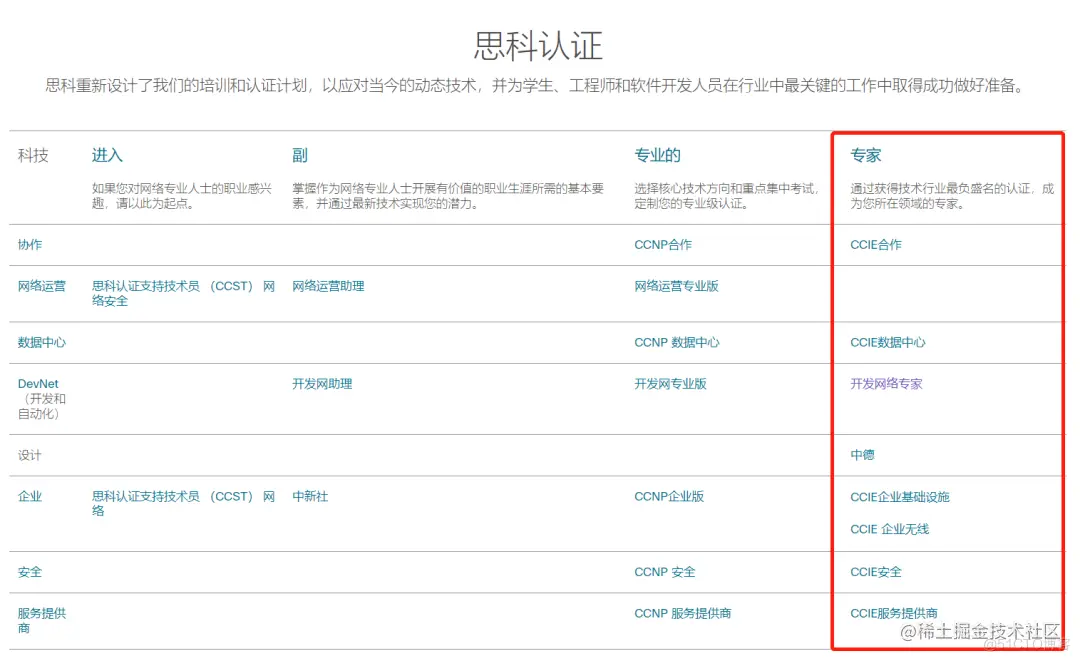
Task: Click the 选择核心技术方向 description text
Action: coord(726,196)
